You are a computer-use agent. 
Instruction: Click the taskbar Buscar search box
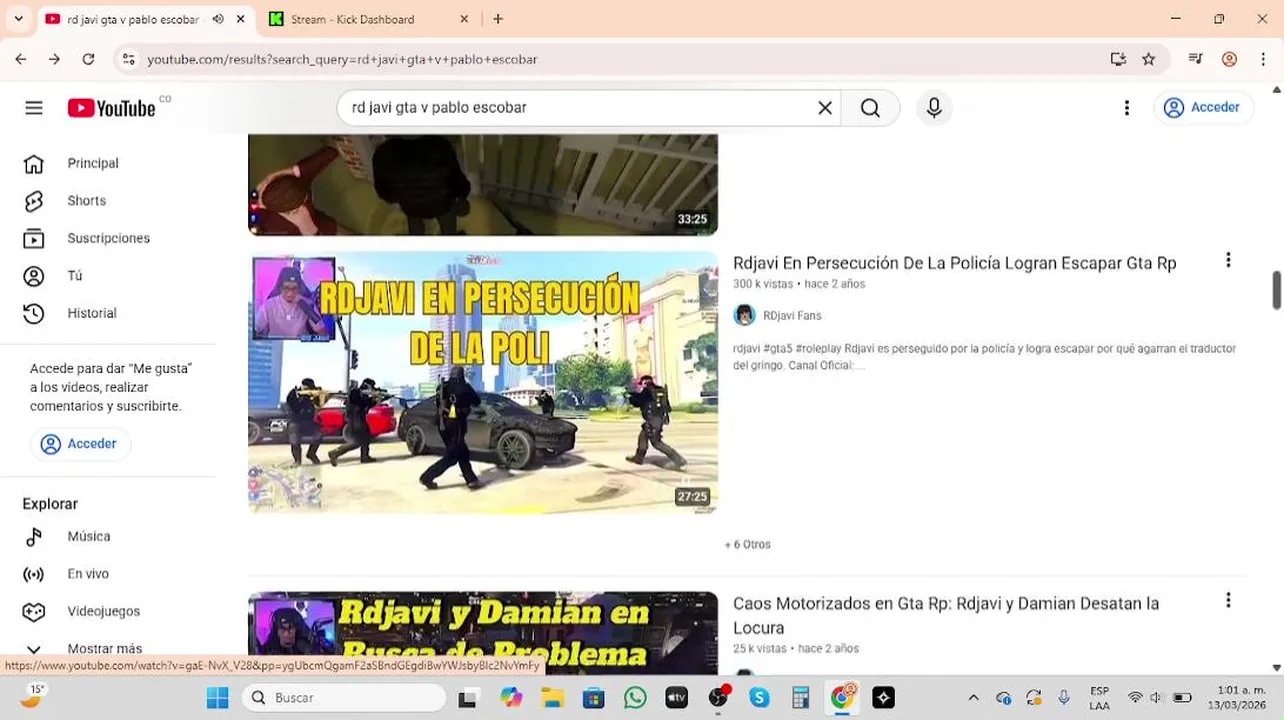point(344,698)
